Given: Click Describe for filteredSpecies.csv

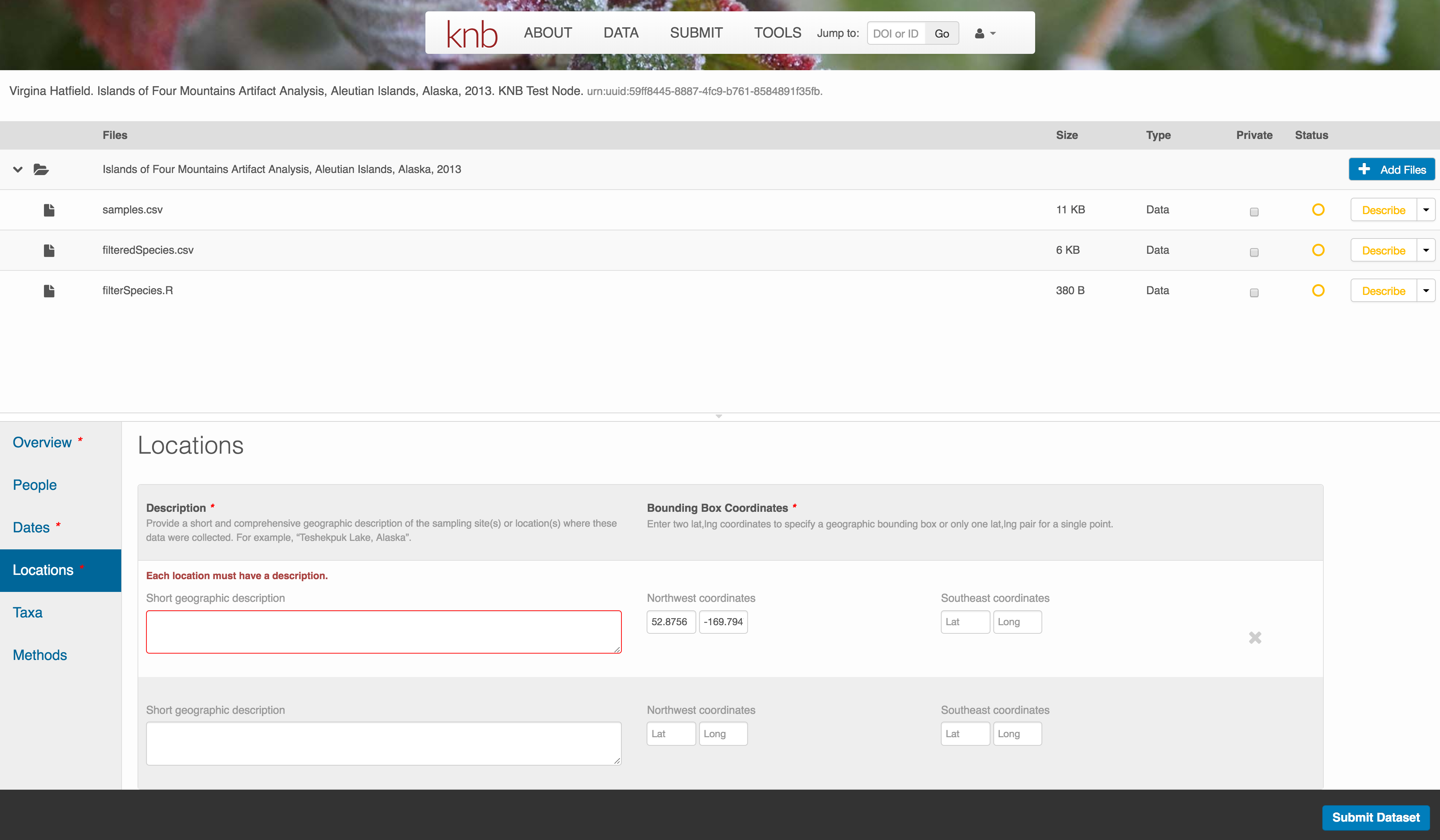Looking at the screenshot, I should click(1383, 250).
